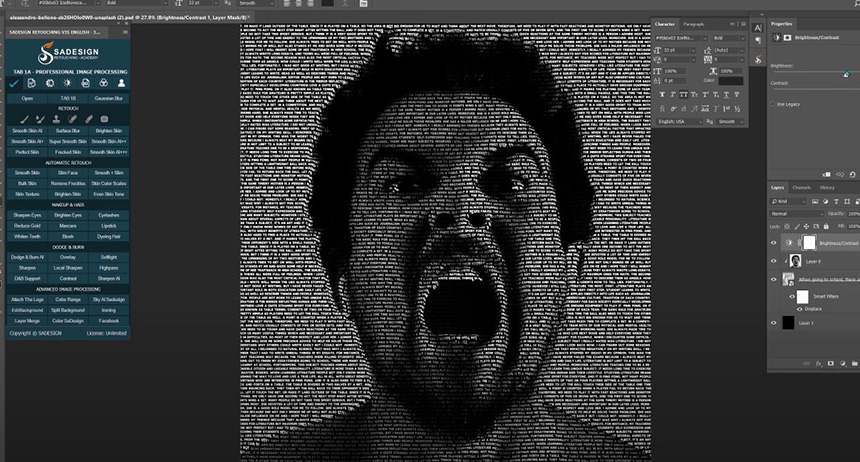Viewport: 860px width, 462px height.
Task: Open layer filter Kind dropdown
Action: pos(789,202)
